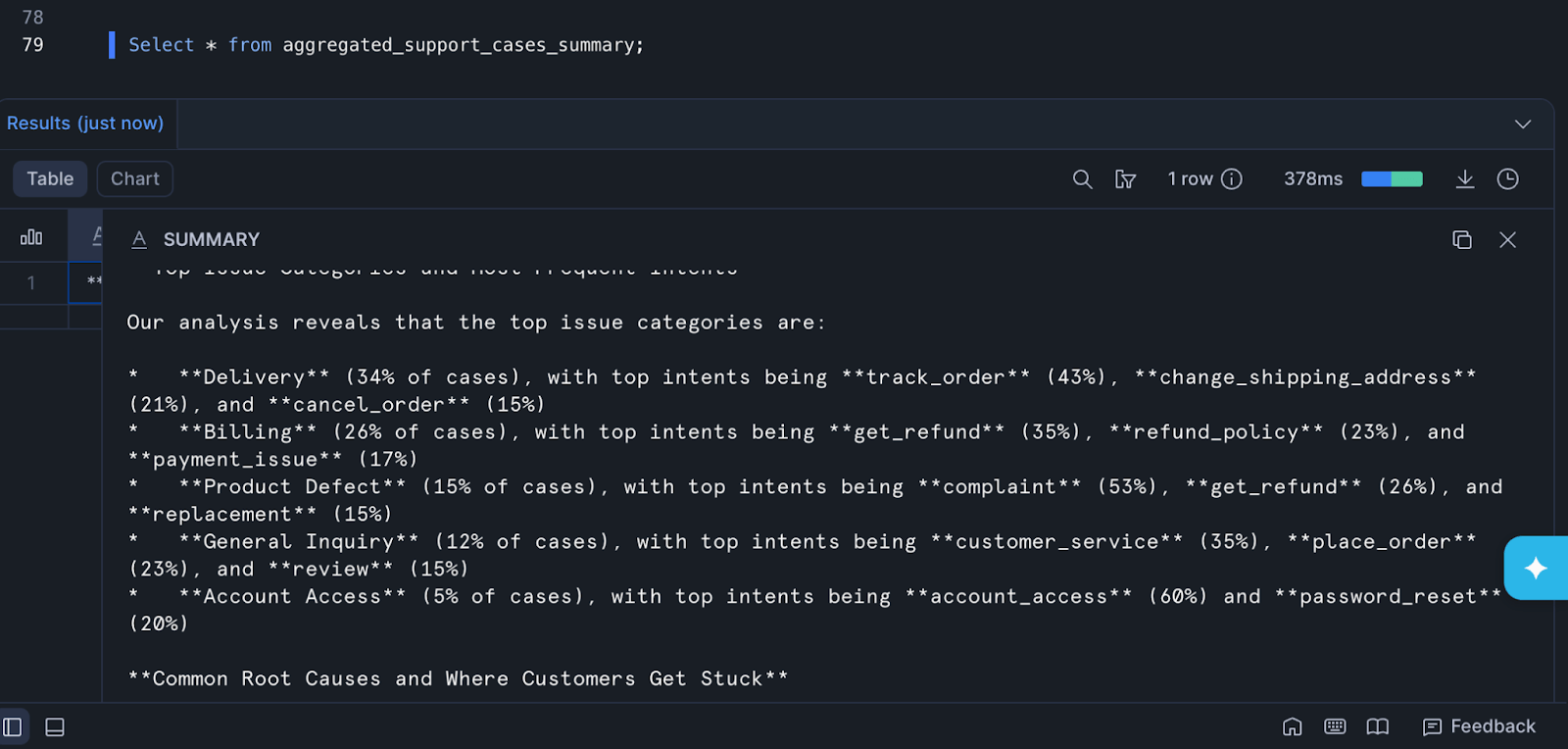Click the blue-green query progress bar
Viewport: 1568px width, 749px height.
point(1391,178)
